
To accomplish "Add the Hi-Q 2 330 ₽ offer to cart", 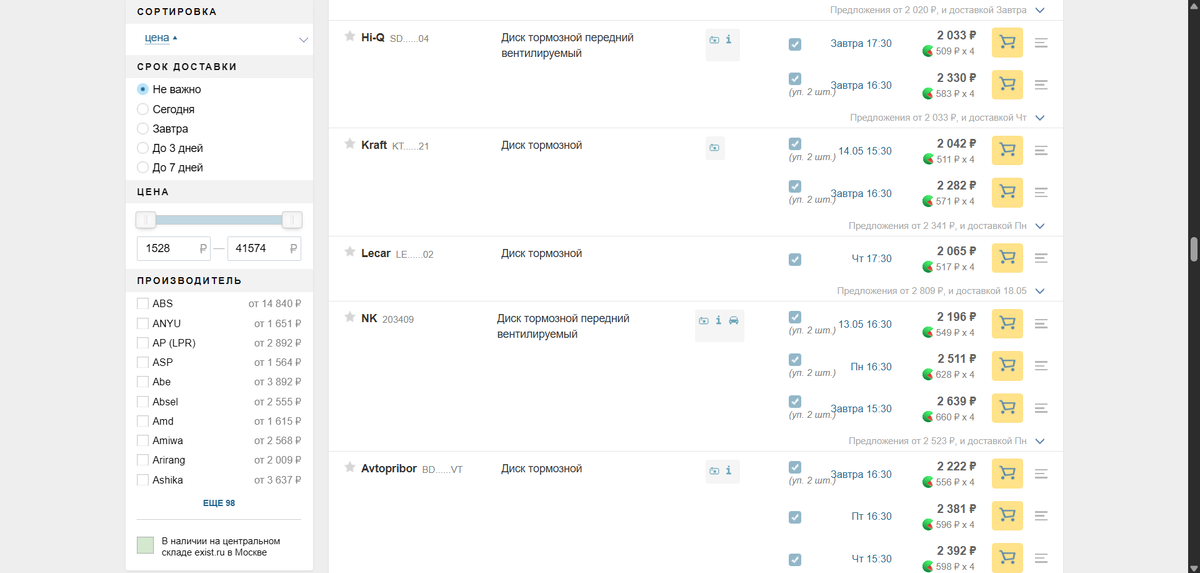I will pyautogui.click(x=1007, y=85).
